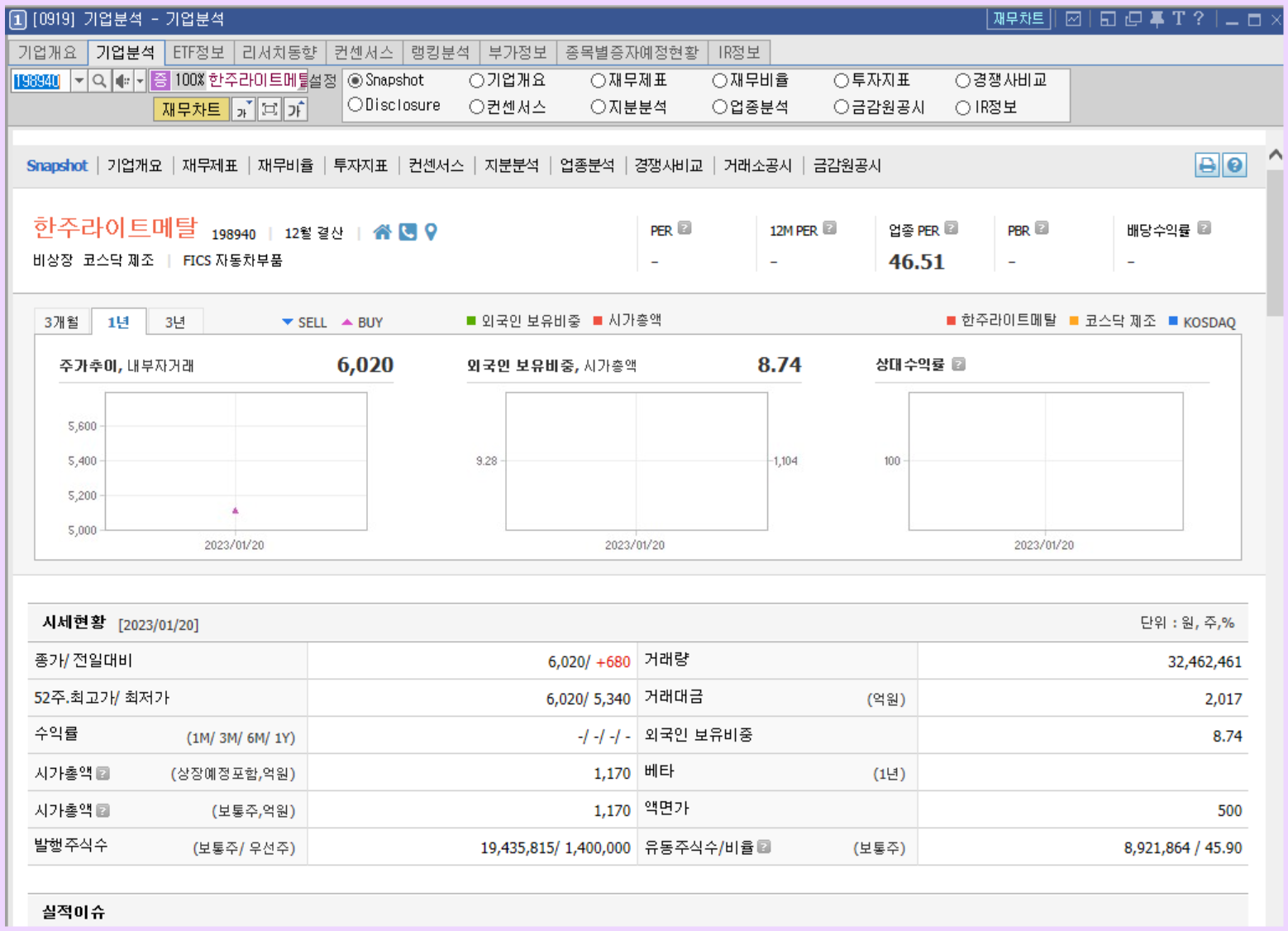Select the 경쟁사비교 radio button
The width and height of the screenshot is (1288, 931).
(962, 80)
